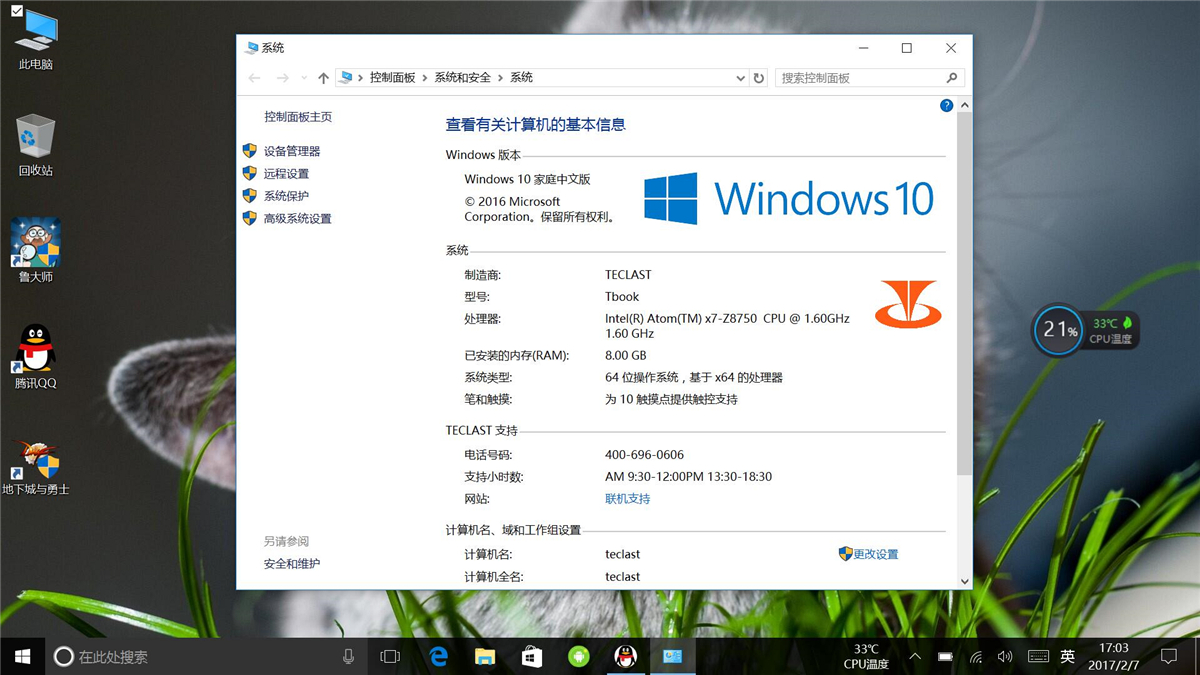Open the 鲁大师 desktop icon

coord(35,244)
